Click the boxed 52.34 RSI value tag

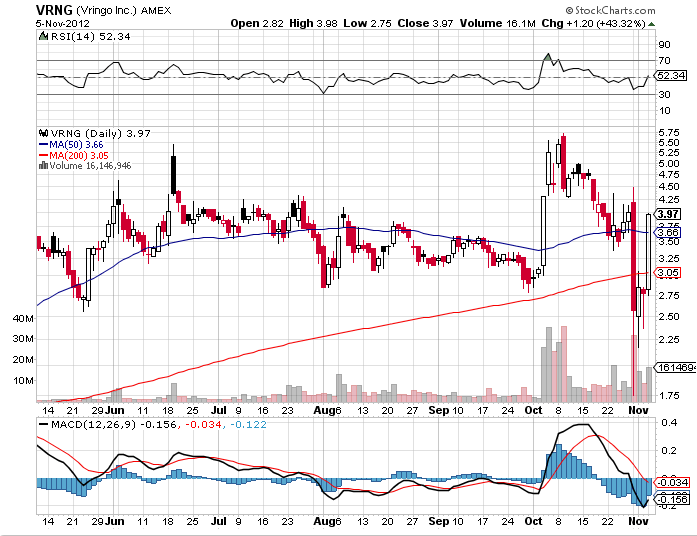click(672, 76)
